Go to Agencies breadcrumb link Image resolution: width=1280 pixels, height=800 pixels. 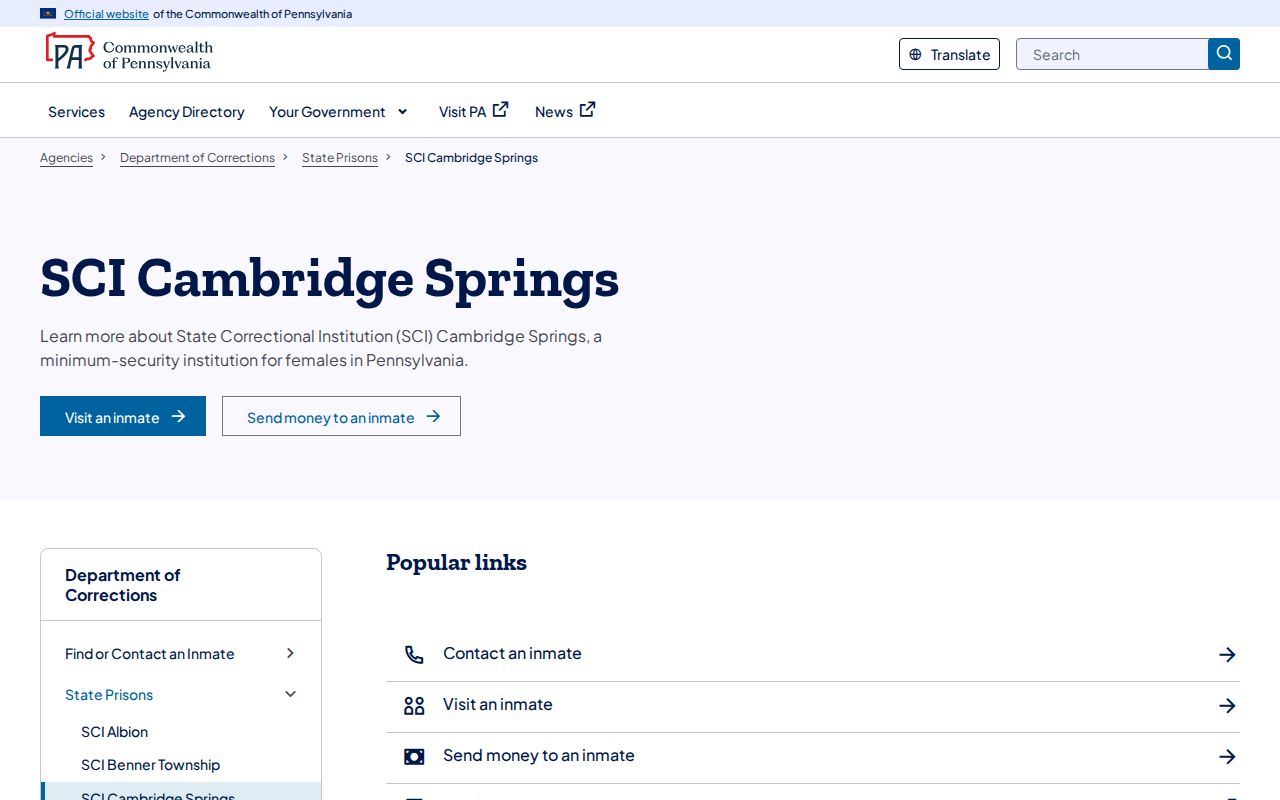[66, 158]
